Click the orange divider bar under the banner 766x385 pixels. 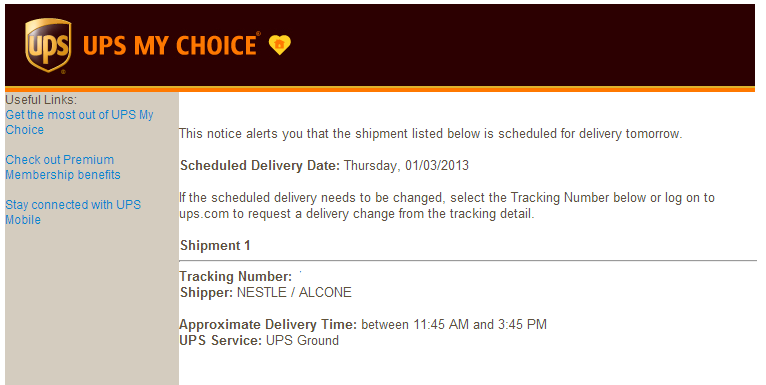(380, 89)
